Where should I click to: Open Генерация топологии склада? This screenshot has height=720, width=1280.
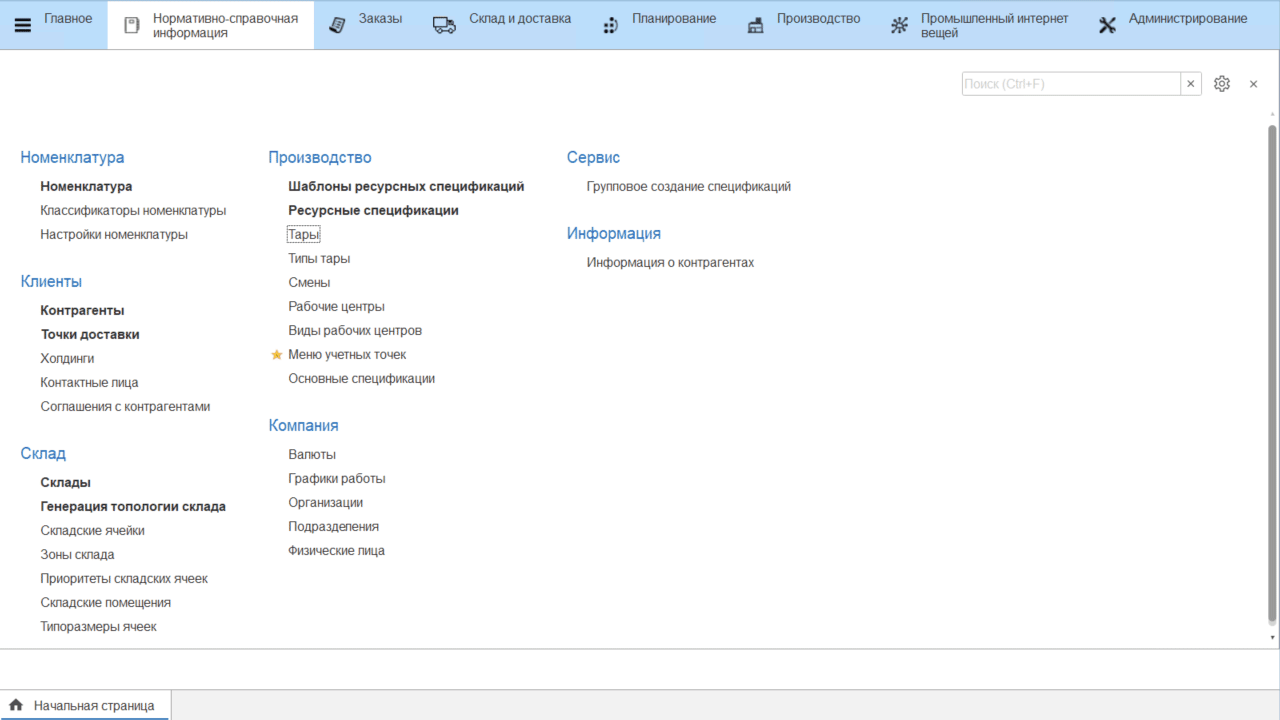click(133, 507)
